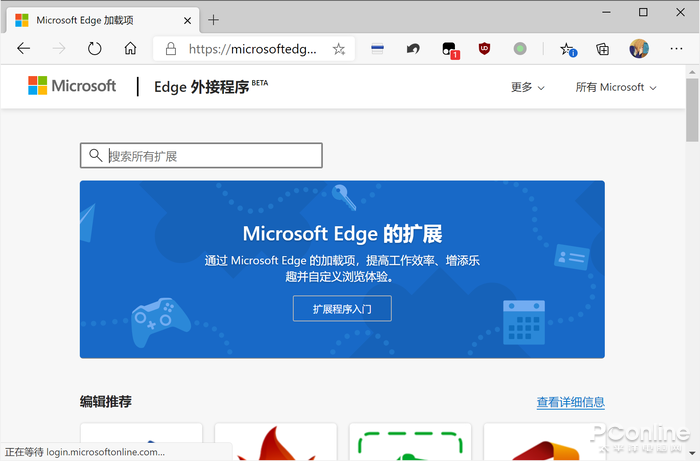Click the Microsoft logo link
The image size is (700, 461).
(x=72, y=87)
